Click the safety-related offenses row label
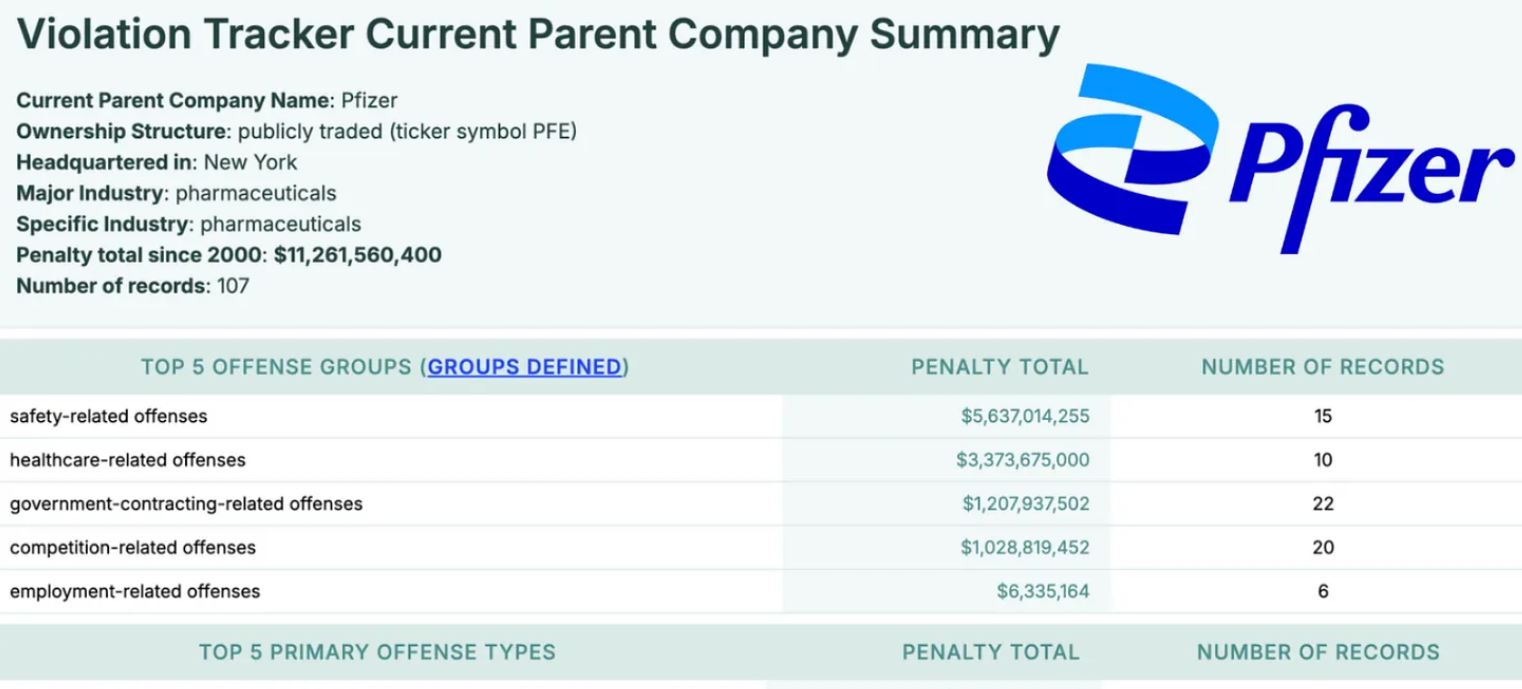1522x689 pixels. point(109,416)
